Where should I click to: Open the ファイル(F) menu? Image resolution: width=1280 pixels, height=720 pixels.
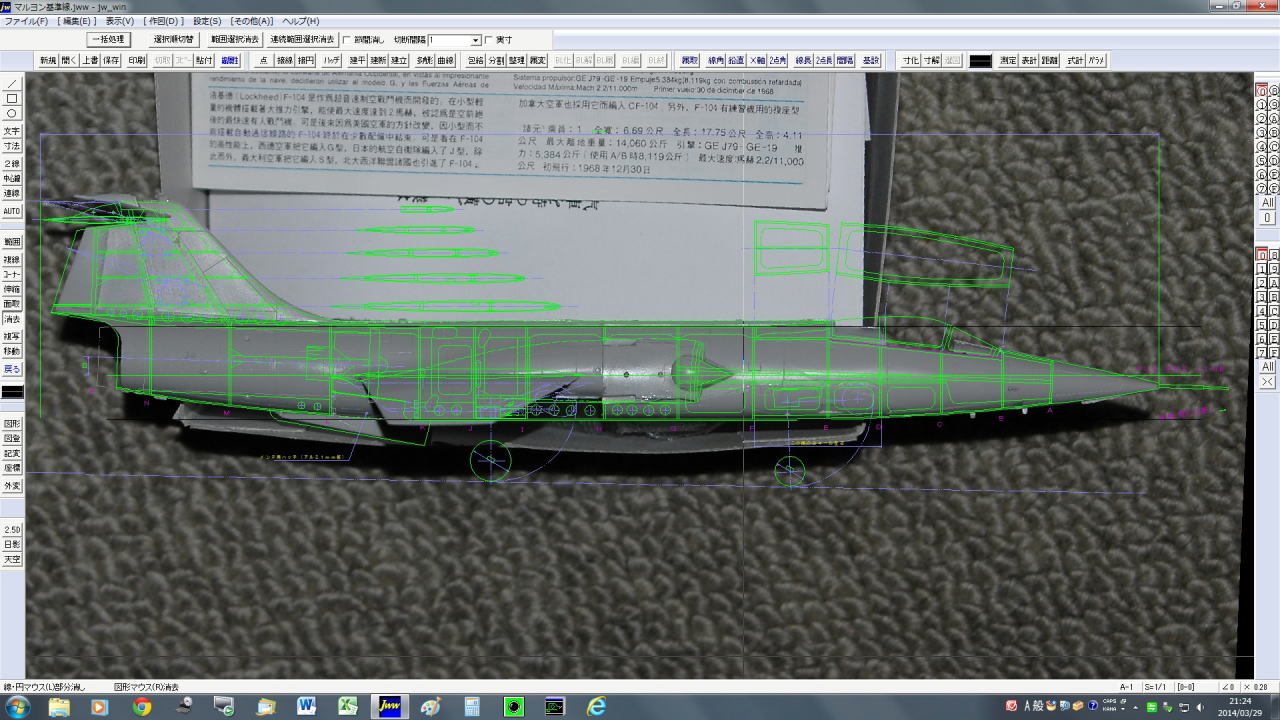pyautogui.click(x=28, y=21)
